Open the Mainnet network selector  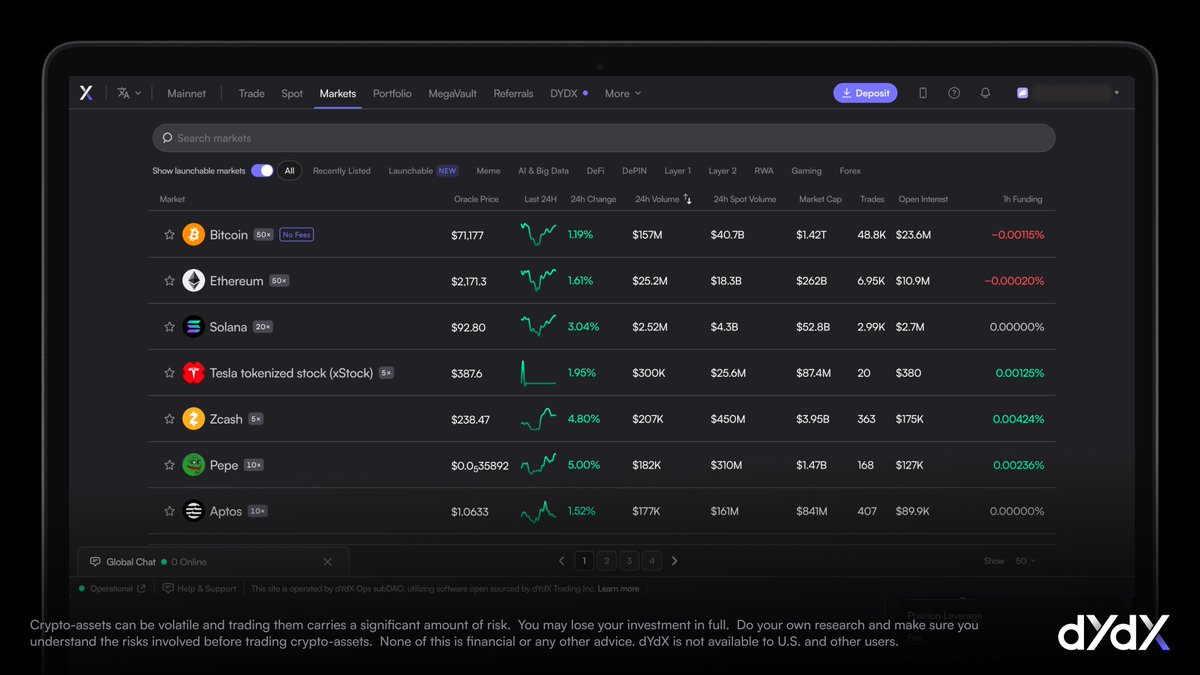(186, 93)
